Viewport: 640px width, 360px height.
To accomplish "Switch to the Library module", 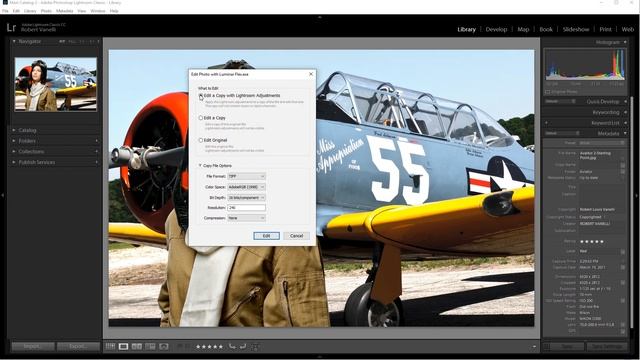I will click(467, 29).
